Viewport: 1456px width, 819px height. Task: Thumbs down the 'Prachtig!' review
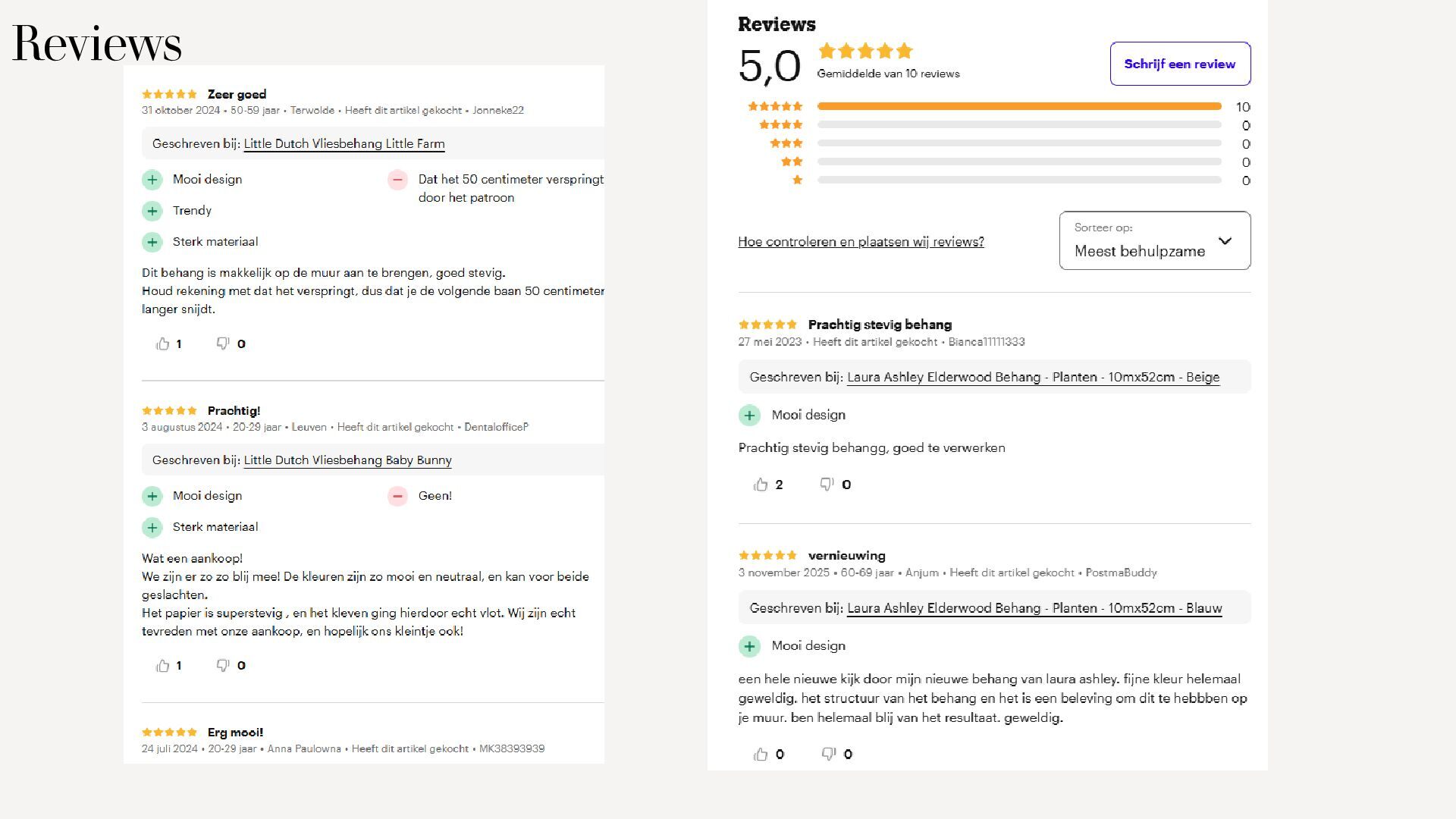pyautogui.click(x=223, y=666)
